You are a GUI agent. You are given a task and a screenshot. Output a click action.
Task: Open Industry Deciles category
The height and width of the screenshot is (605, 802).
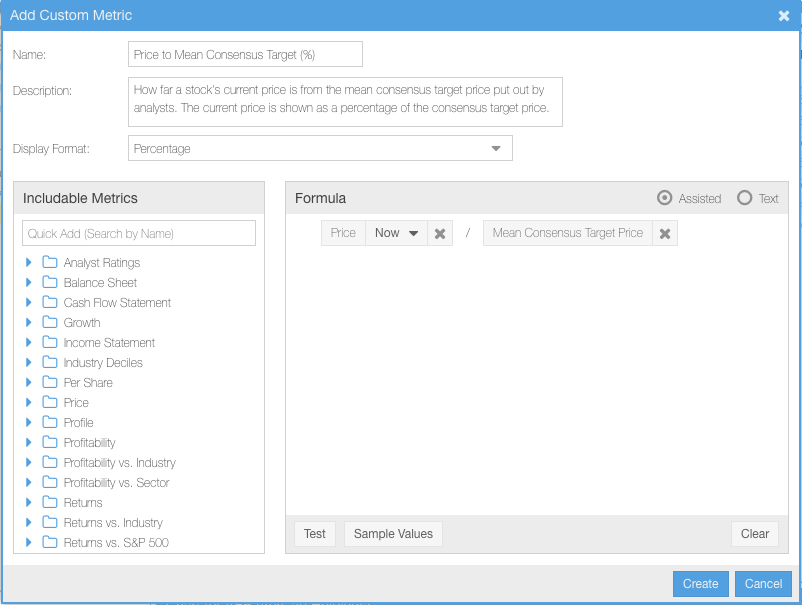tap(103, 363)
